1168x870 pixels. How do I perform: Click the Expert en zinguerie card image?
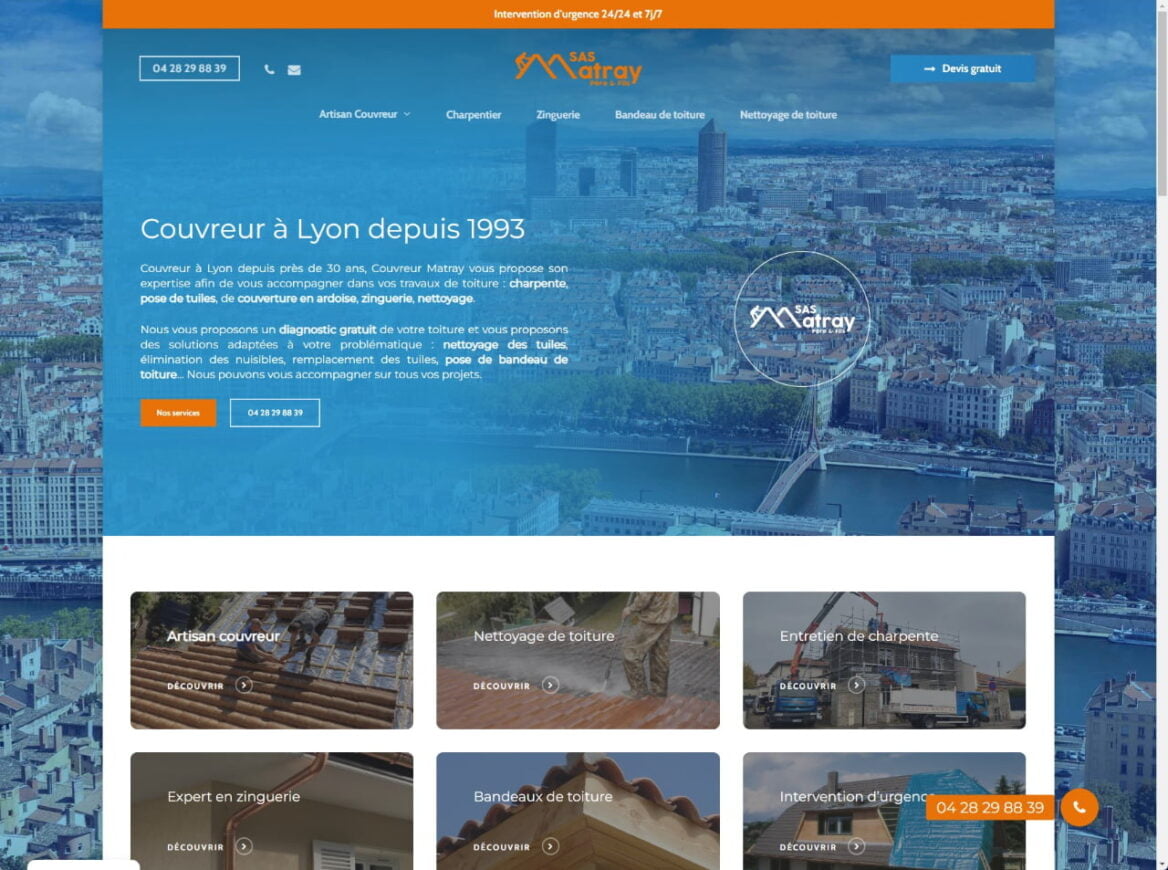(271, 812)
